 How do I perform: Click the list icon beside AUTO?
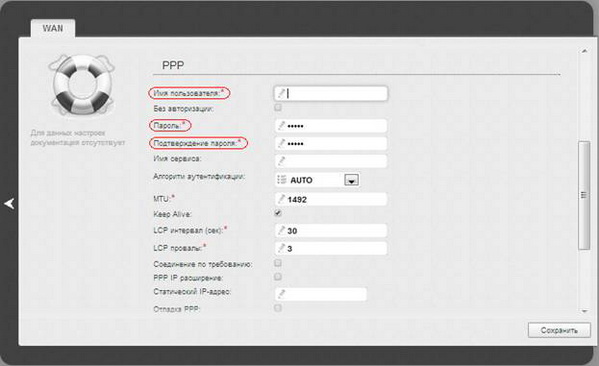click(x=282, y=180)
